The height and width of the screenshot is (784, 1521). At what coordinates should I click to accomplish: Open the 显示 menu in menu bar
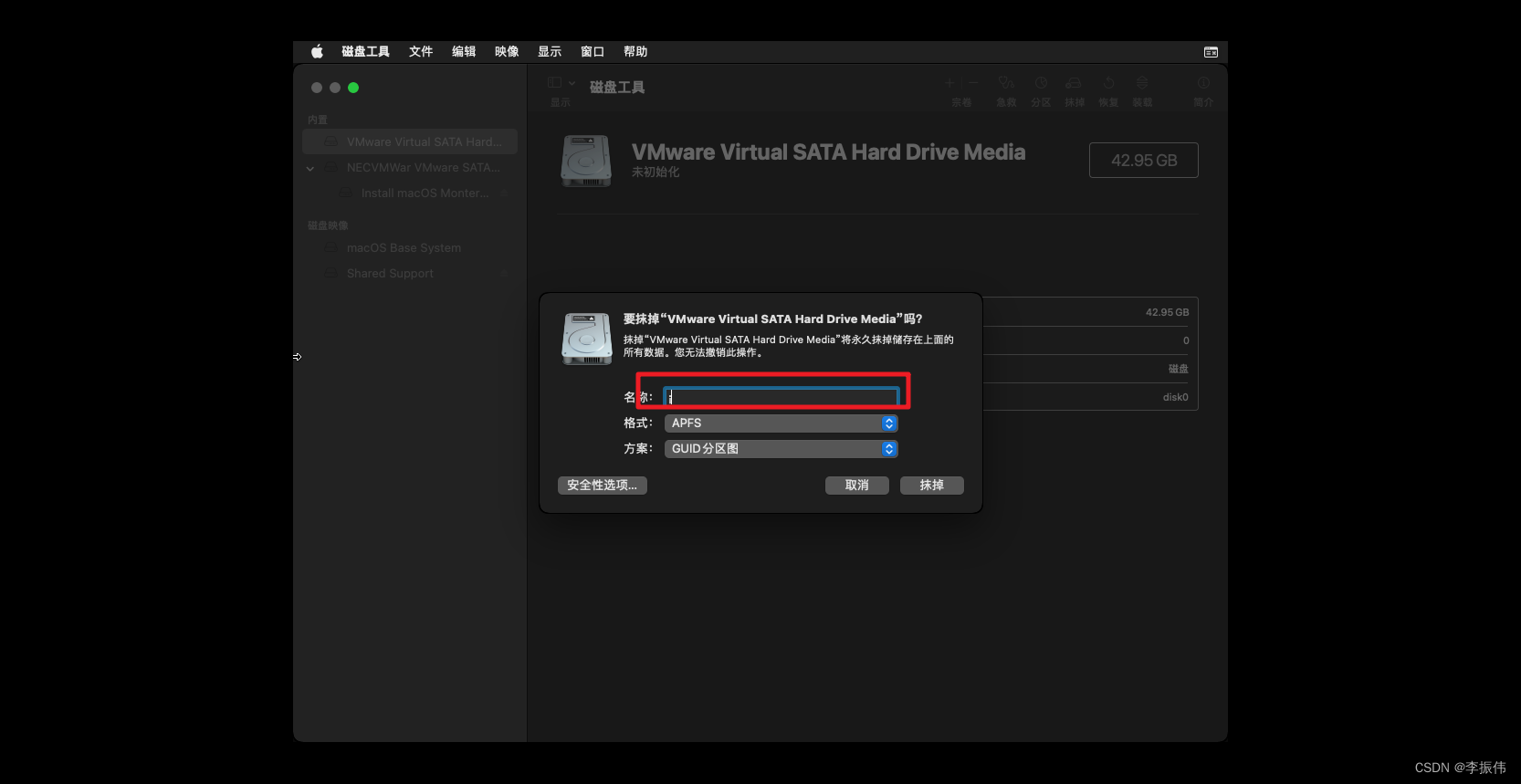click(550, 52)
